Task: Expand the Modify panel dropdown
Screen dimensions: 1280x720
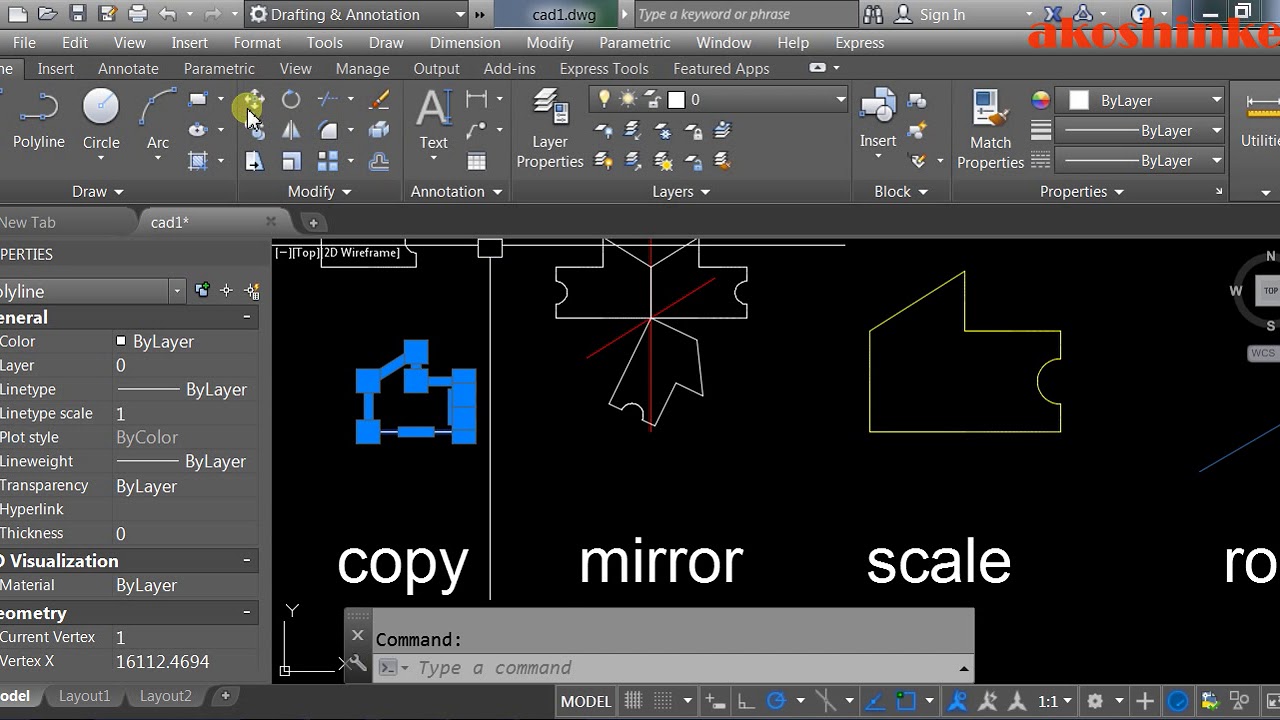Action: pos(320,191)
